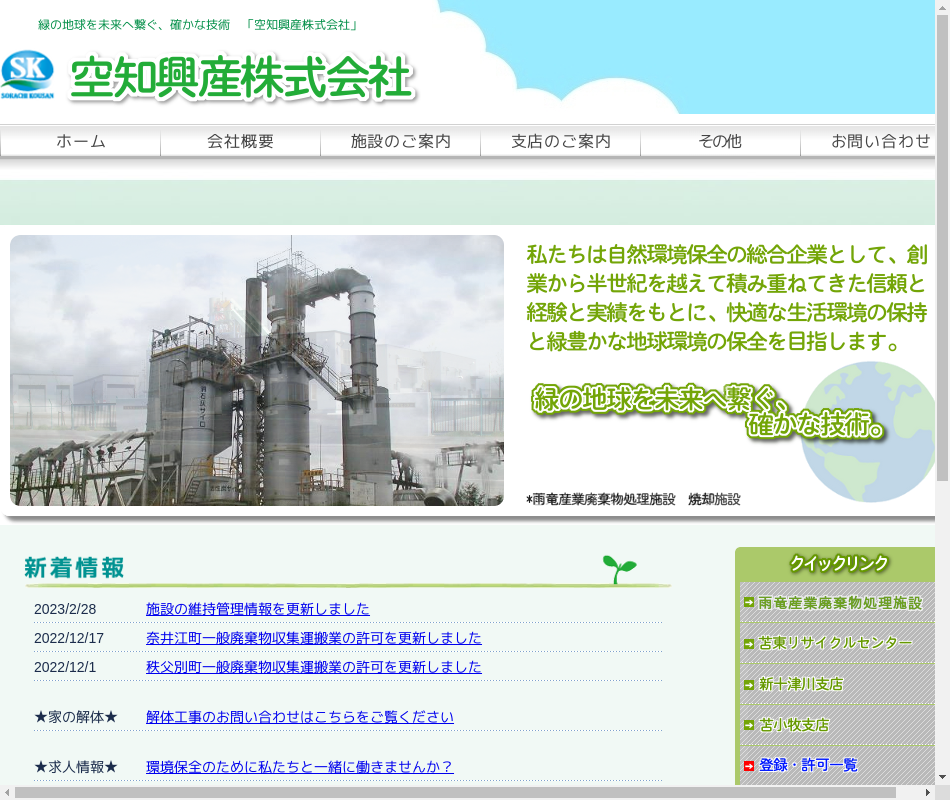Click the green arrow icon beside 雨竜産業廃棄物処理施設

tap(749, 602)
